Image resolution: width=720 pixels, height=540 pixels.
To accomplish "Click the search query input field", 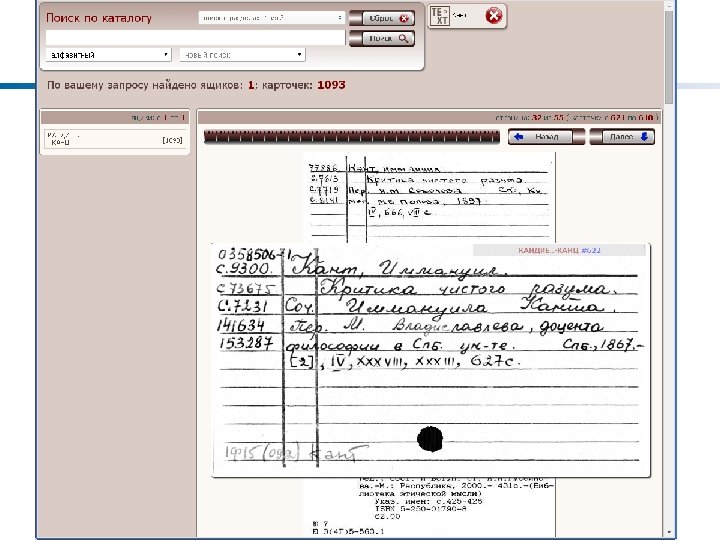I will pyautogui.click(x=195, y=38).
